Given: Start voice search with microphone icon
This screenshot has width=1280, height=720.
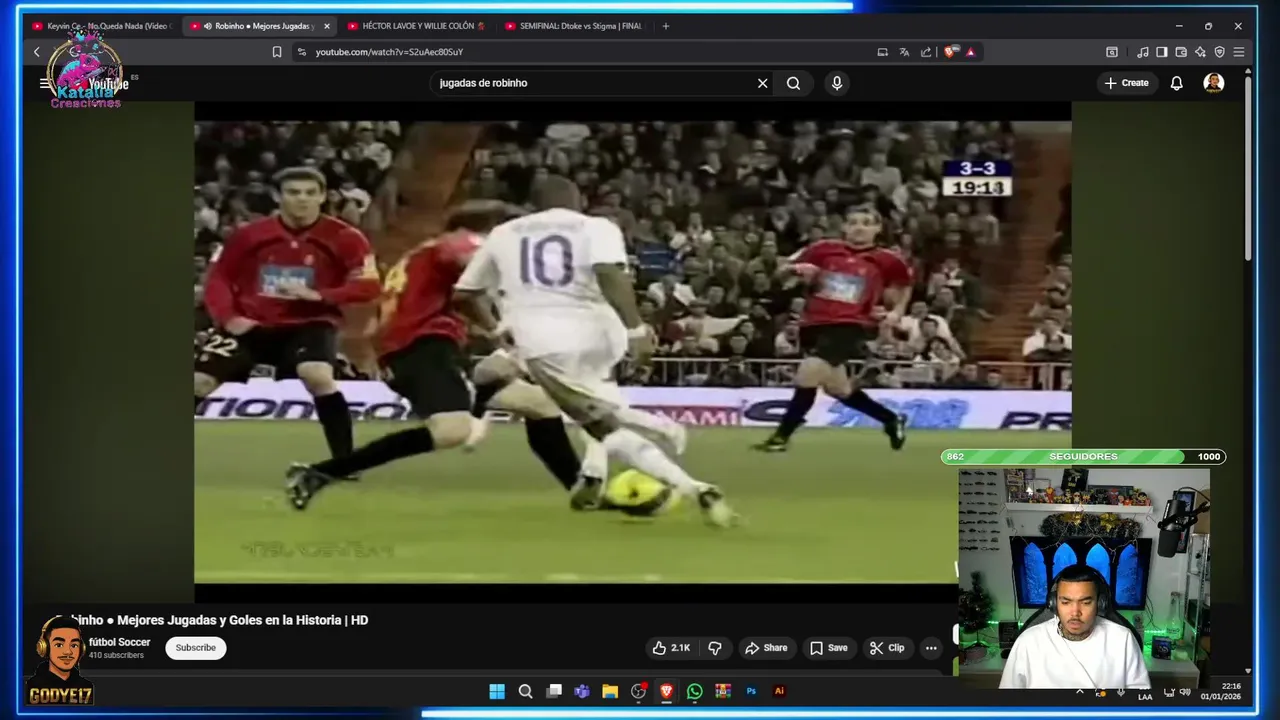Looking at the screenshot, I should [x=837, y=83].
